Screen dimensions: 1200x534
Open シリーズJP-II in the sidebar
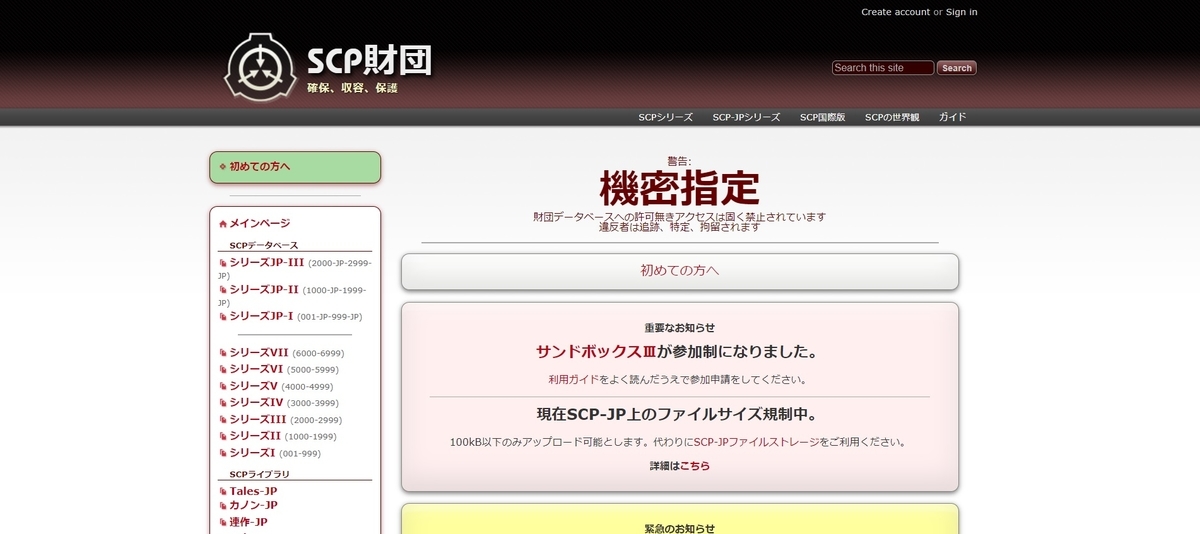pyautogui.click(x=264, y=290)
